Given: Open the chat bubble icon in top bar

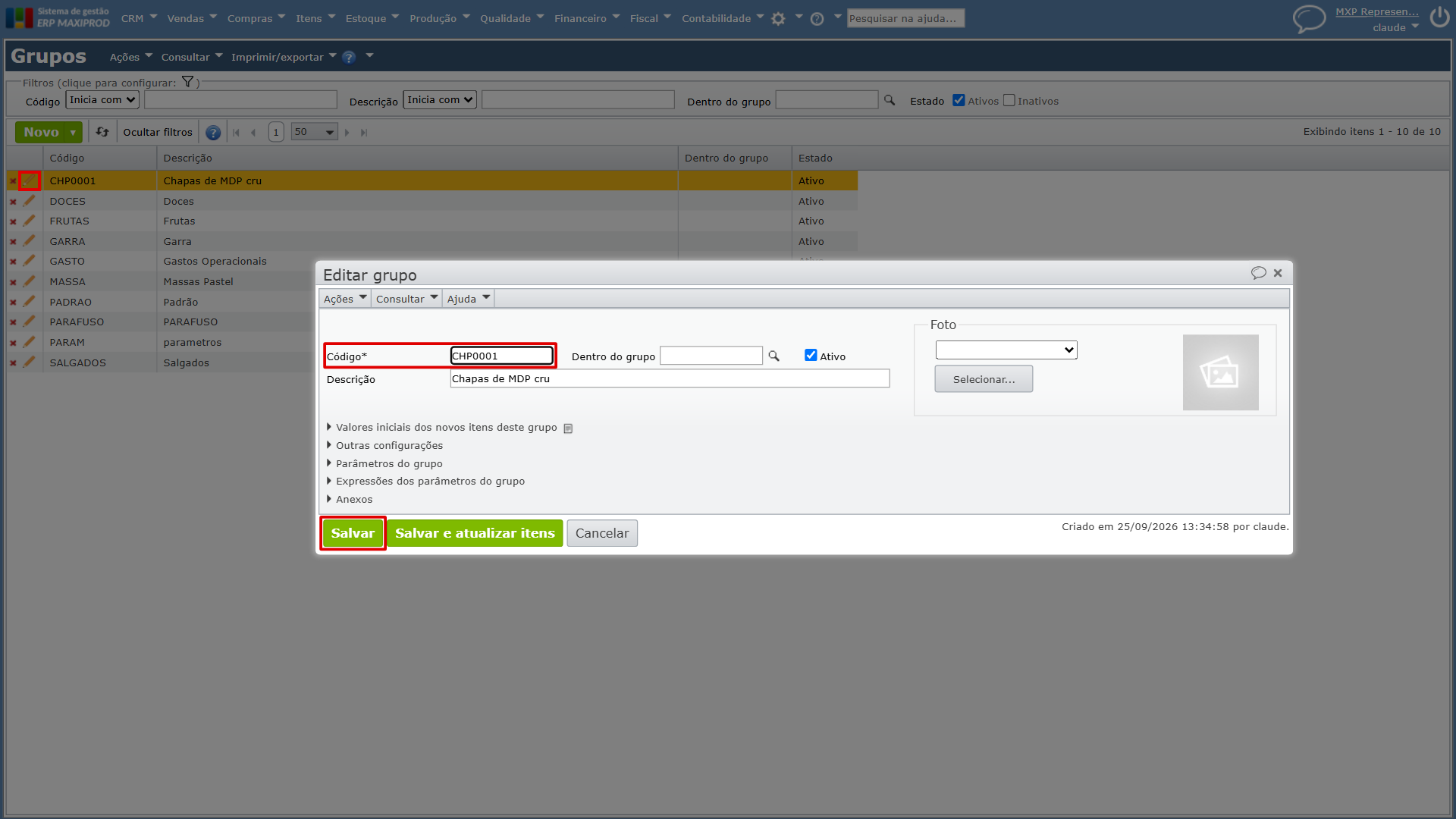Looking at the screenshot, I should (1309, 18).
